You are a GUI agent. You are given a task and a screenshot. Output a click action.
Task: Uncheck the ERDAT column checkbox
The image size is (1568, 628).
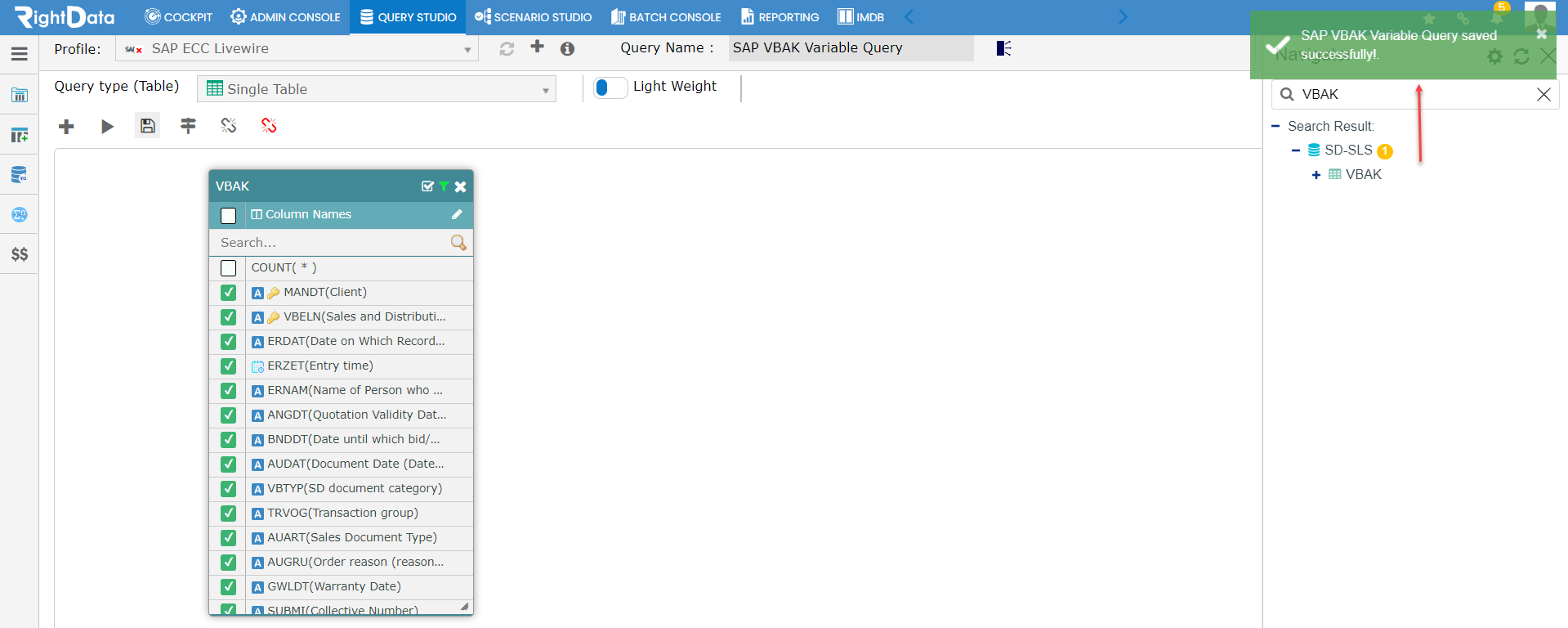coord(229,342)
